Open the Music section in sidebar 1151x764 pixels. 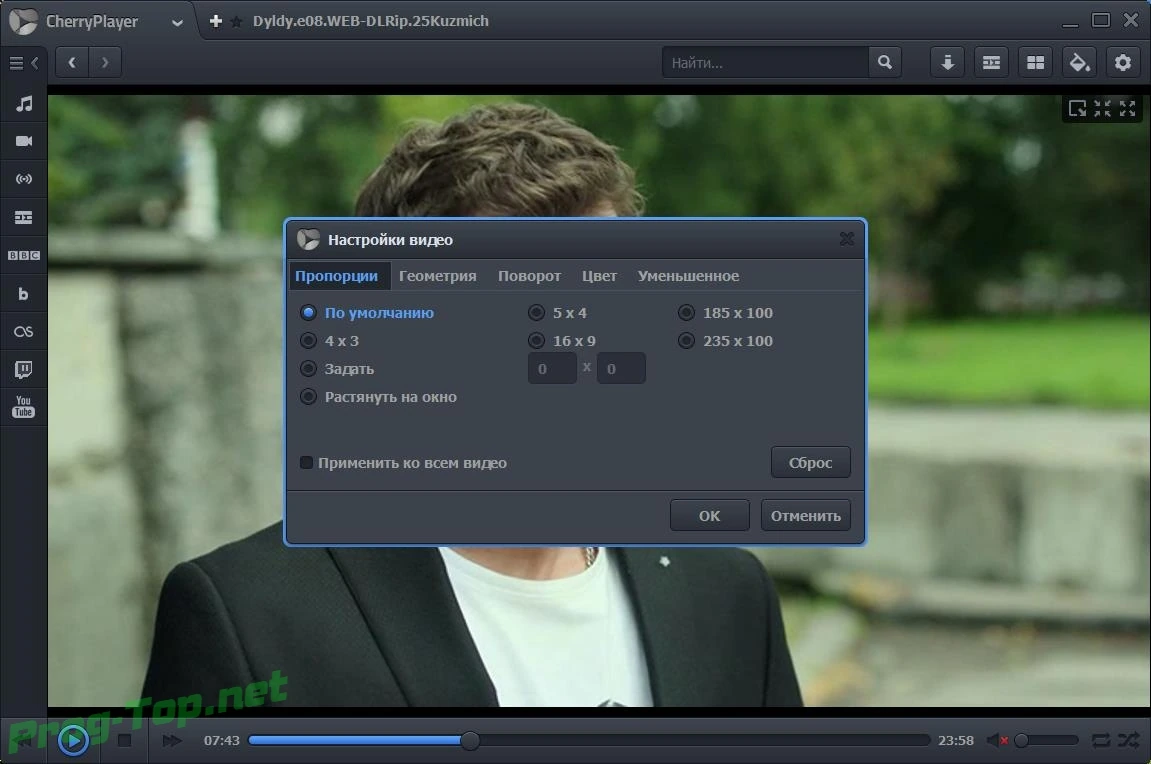coord(24,103)
